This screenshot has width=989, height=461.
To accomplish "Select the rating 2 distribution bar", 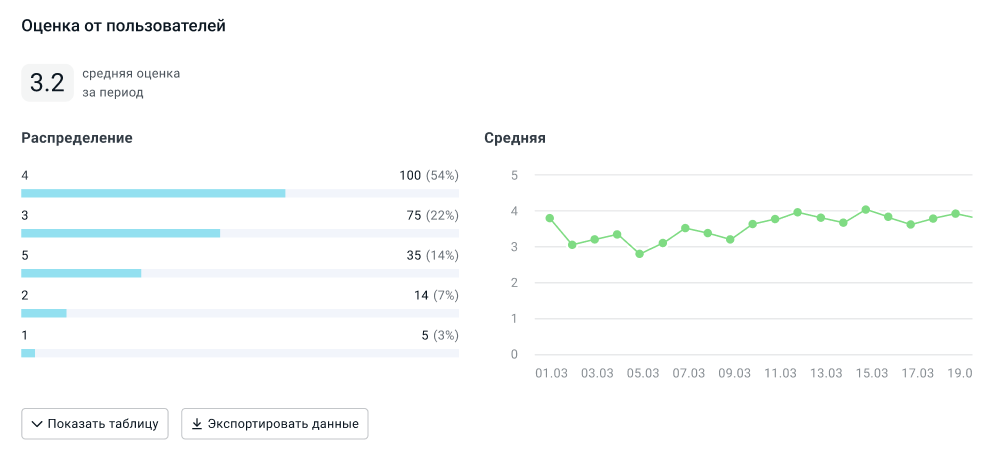I will coord(44,313).
